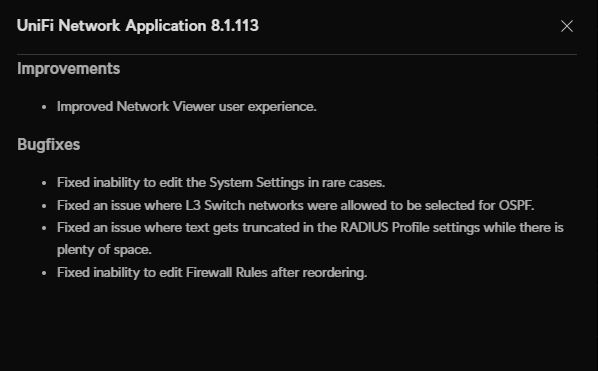
Task: Close the release notes dialog
Action: click(567, 26)
